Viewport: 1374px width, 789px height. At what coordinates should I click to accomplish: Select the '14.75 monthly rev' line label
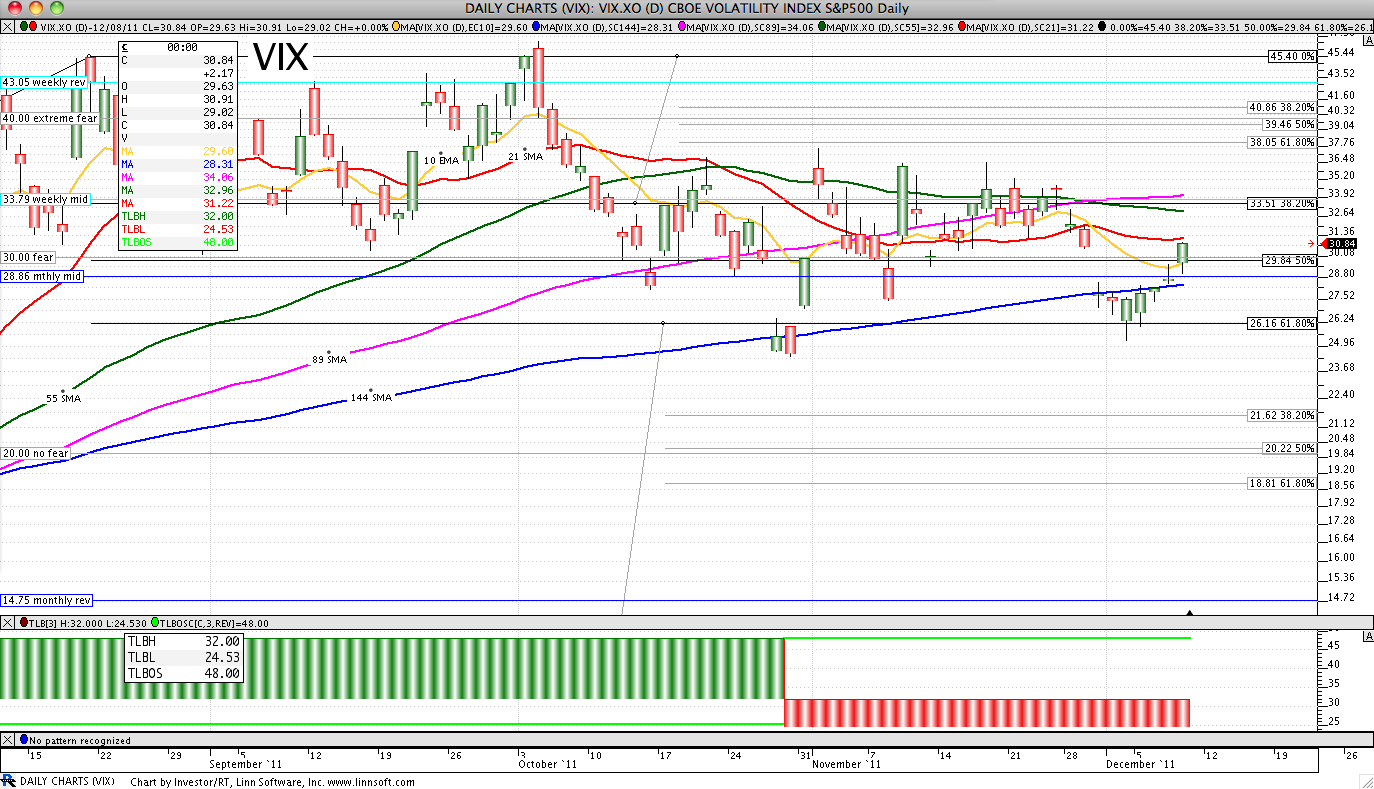(x=47, y=600)
